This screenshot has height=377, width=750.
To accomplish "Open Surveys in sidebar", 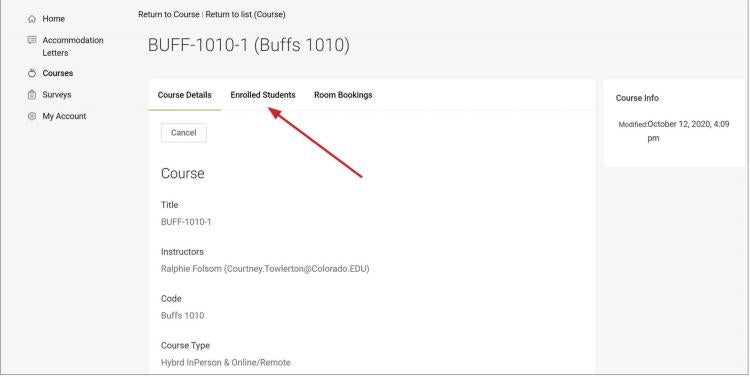I will click(x=57, y=95).
